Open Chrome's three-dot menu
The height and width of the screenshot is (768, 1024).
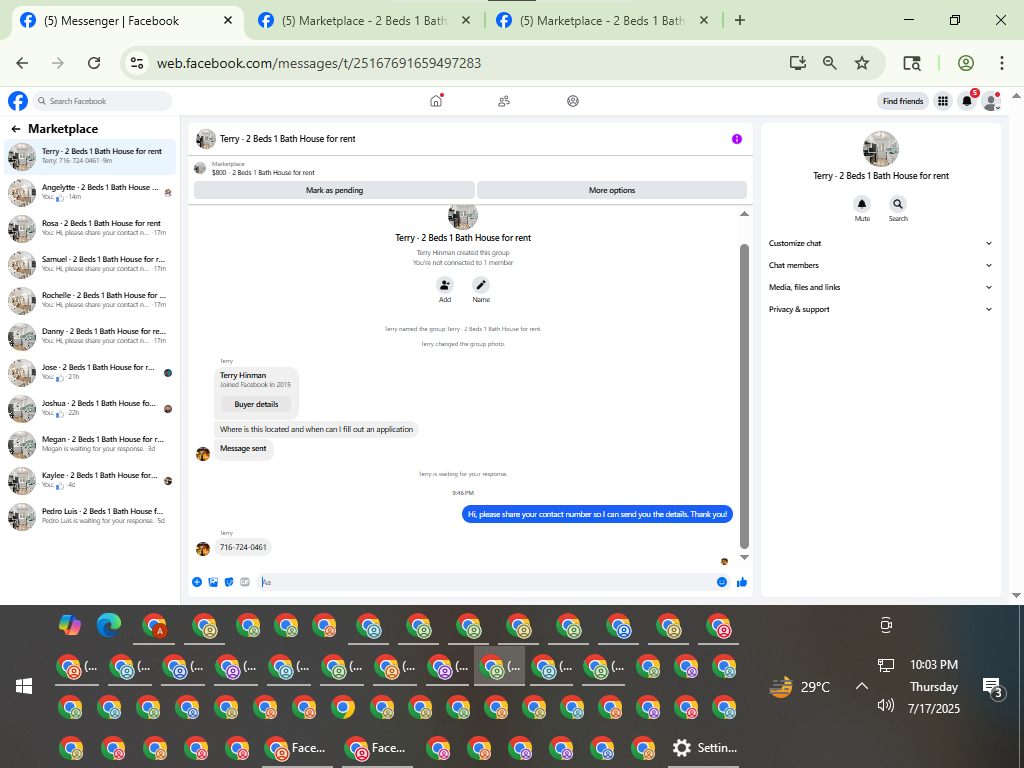pos(1002,63)
